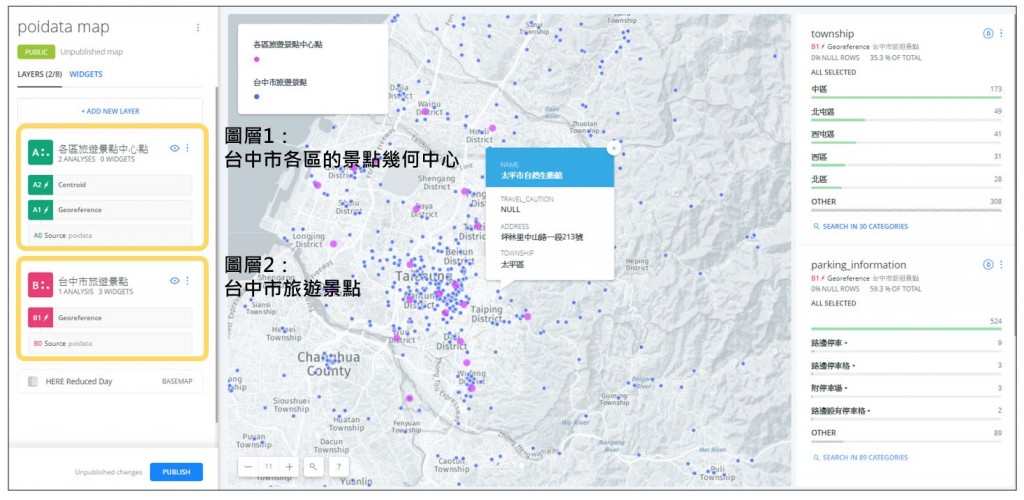Filter township widget by 西屯區

coord(906,136)
